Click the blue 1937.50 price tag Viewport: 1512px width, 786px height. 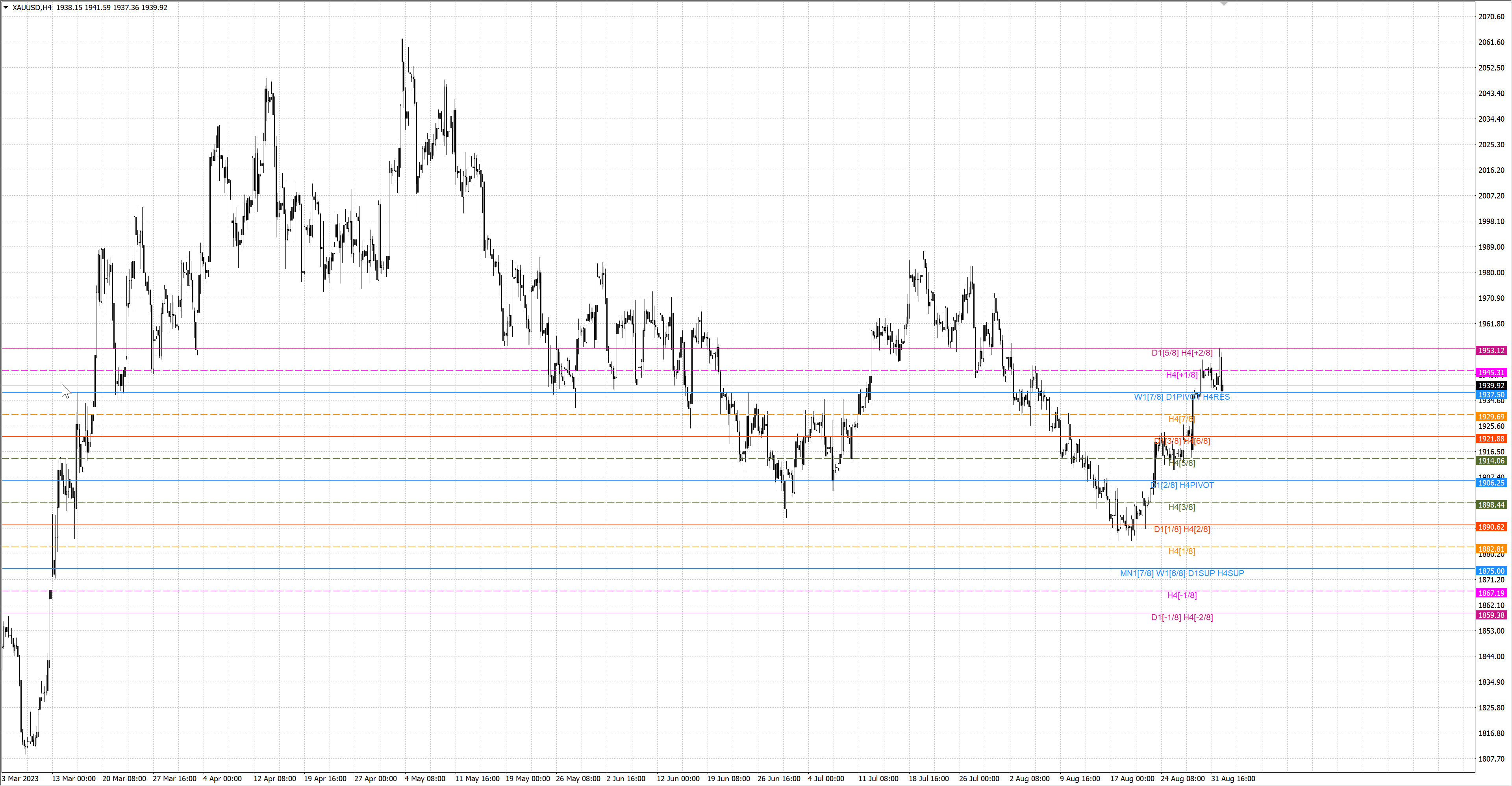tap(1491, 395)
